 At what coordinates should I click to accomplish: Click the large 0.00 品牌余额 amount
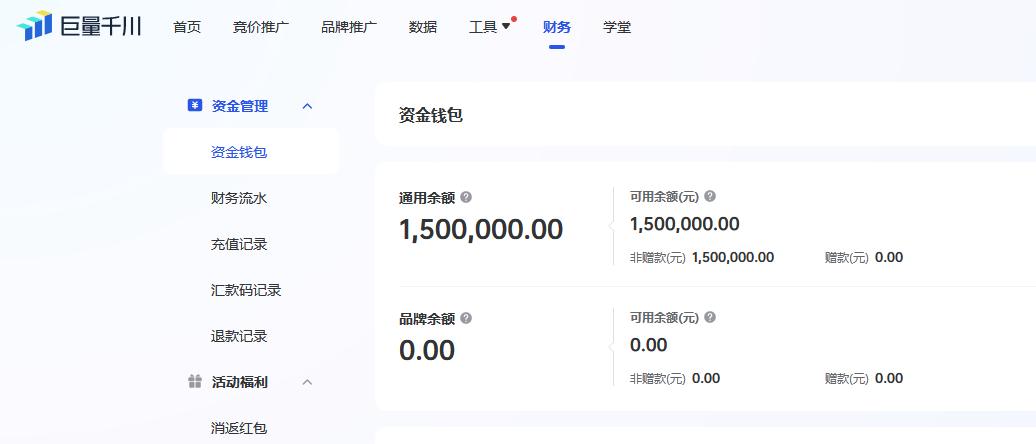pos(427,350)
